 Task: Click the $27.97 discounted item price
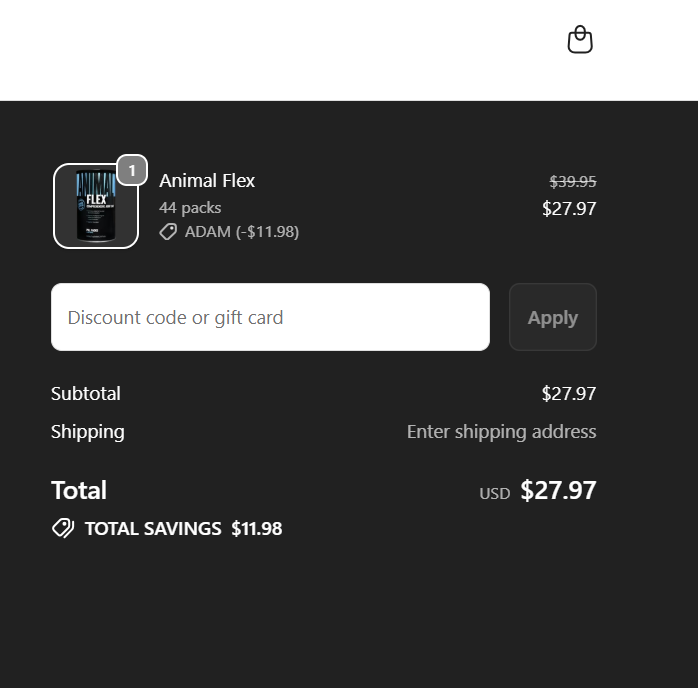(x=569, y=208)
